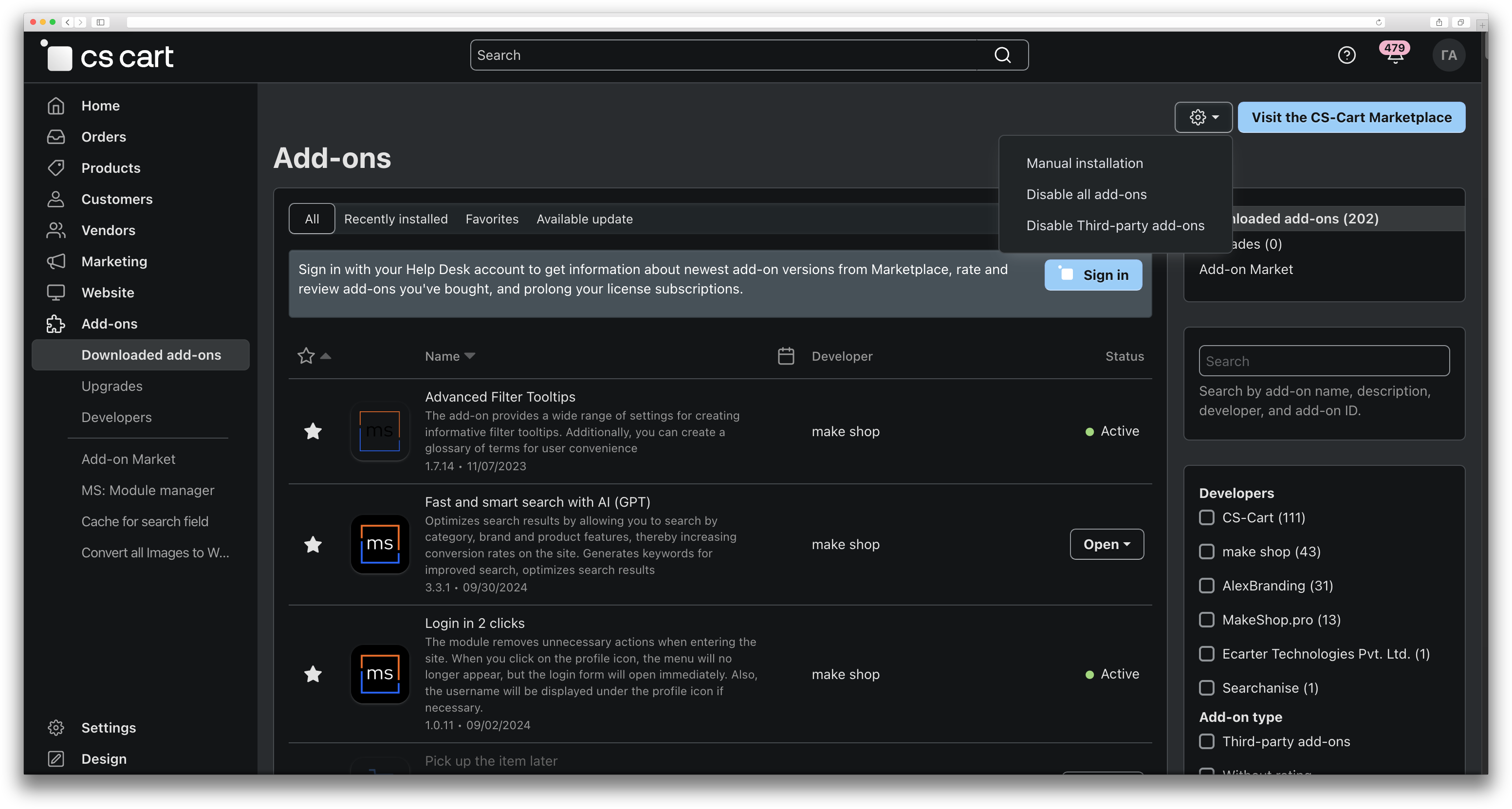Unfavorite Advanced Filter Tooltips star

[313, 431]
